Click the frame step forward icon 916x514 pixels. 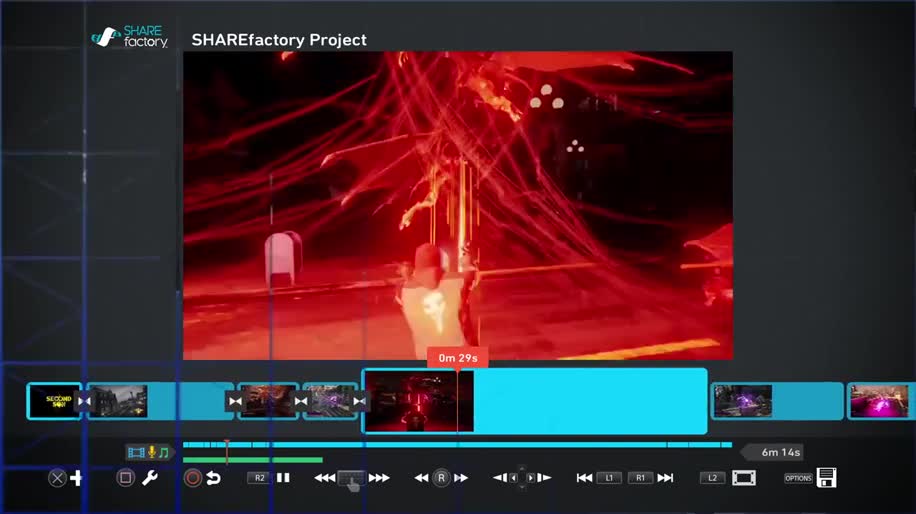(x=544, y=478)
